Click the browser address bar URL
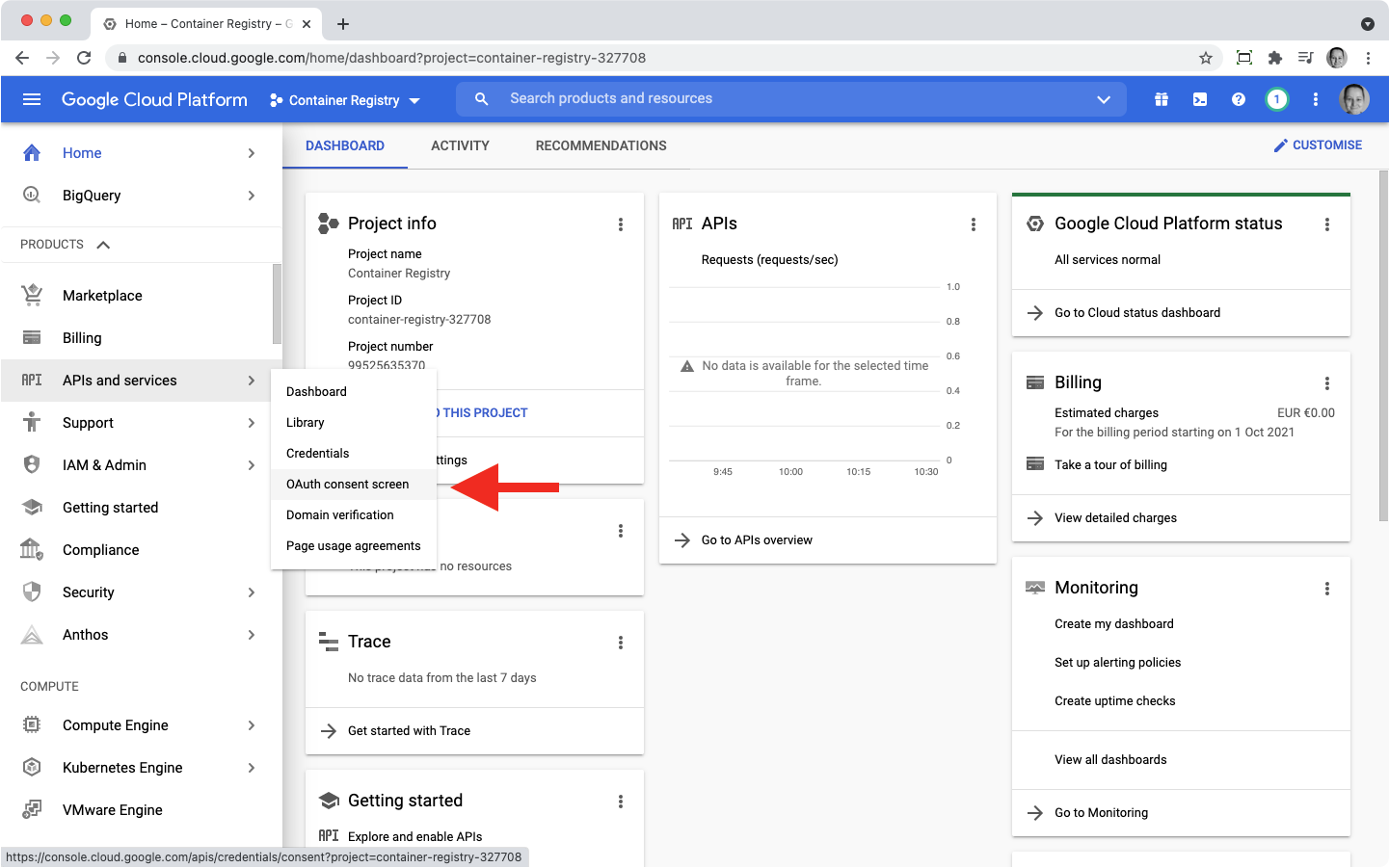 391,58
